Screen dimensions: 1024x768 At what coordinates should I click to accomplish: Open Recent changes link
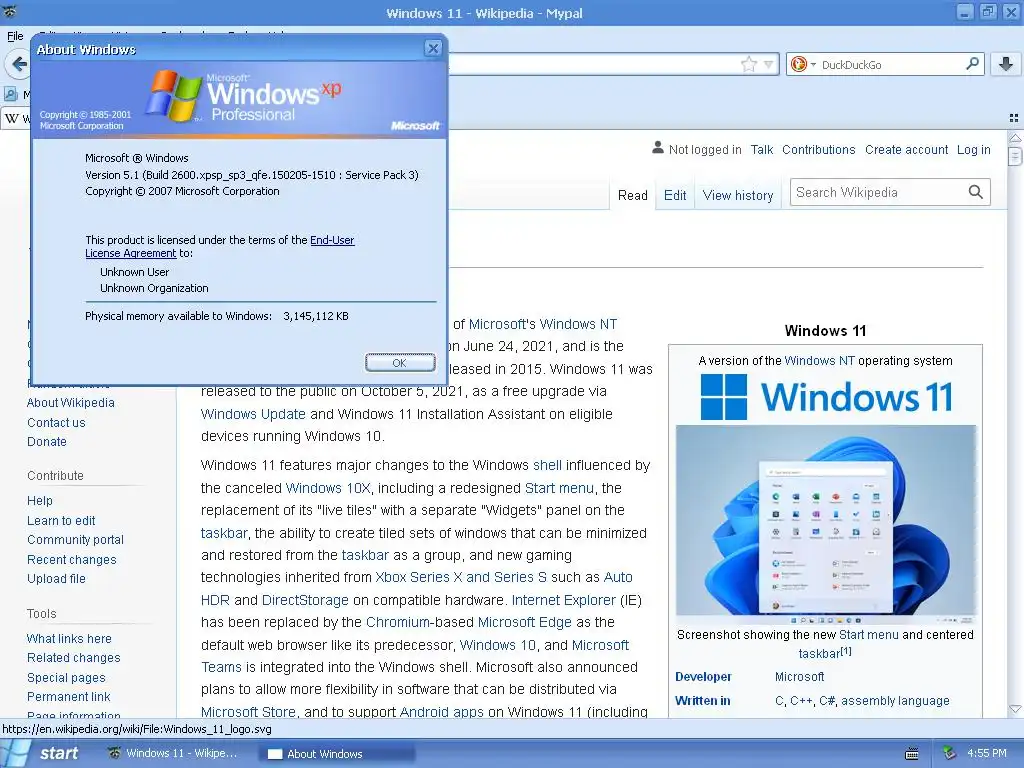tap(72, 560)
